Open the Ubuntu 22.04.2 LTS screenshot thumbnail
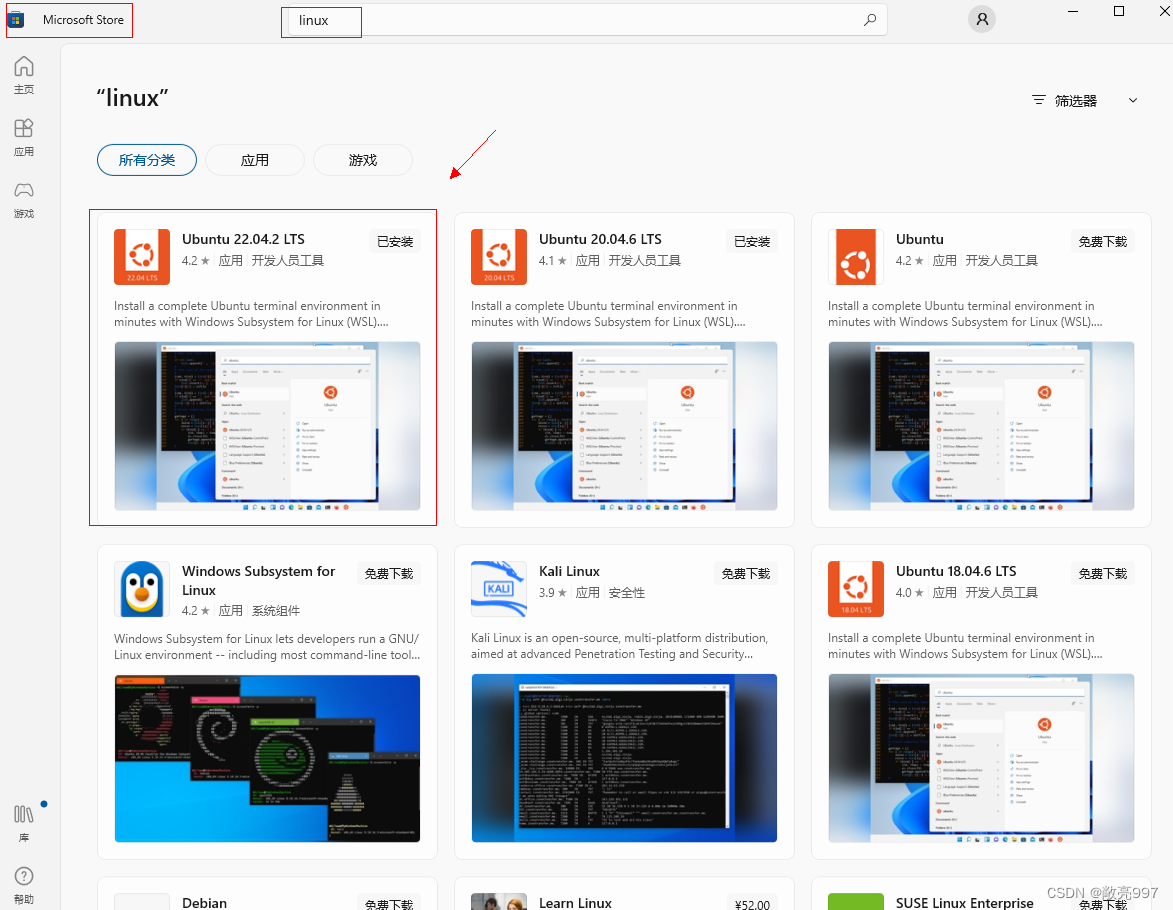Image resolution: width=1173 pixels, height=910 pixels. pyautogui.click(x=267, y=426)
